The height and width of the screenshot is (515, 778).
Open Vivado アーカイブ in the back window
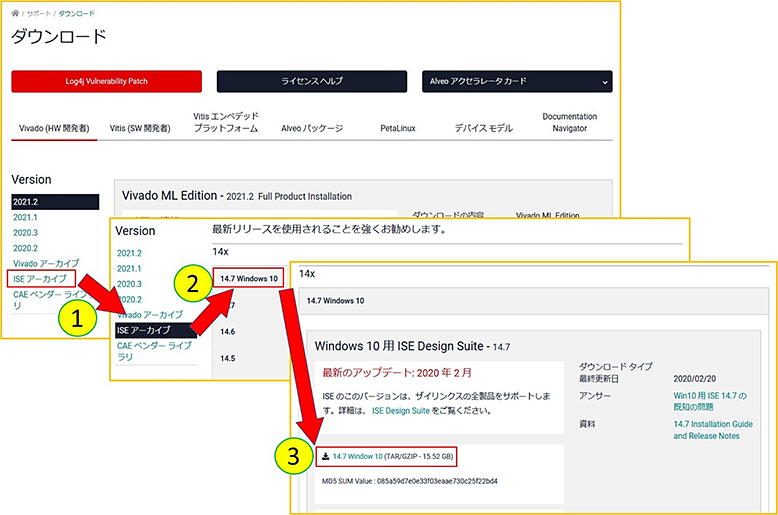46,263
